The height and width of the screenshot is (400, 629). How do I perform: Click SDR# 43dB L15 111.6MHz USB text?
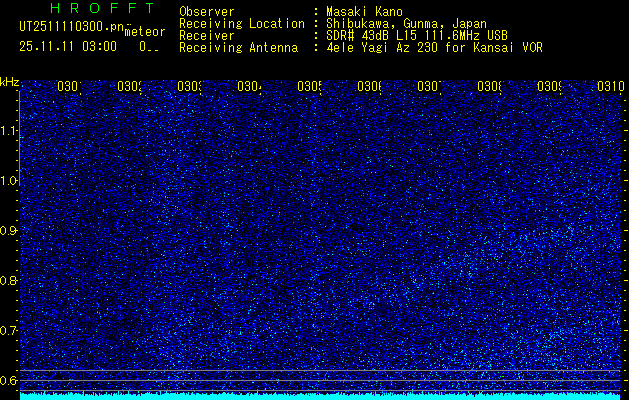coord(417,36)
